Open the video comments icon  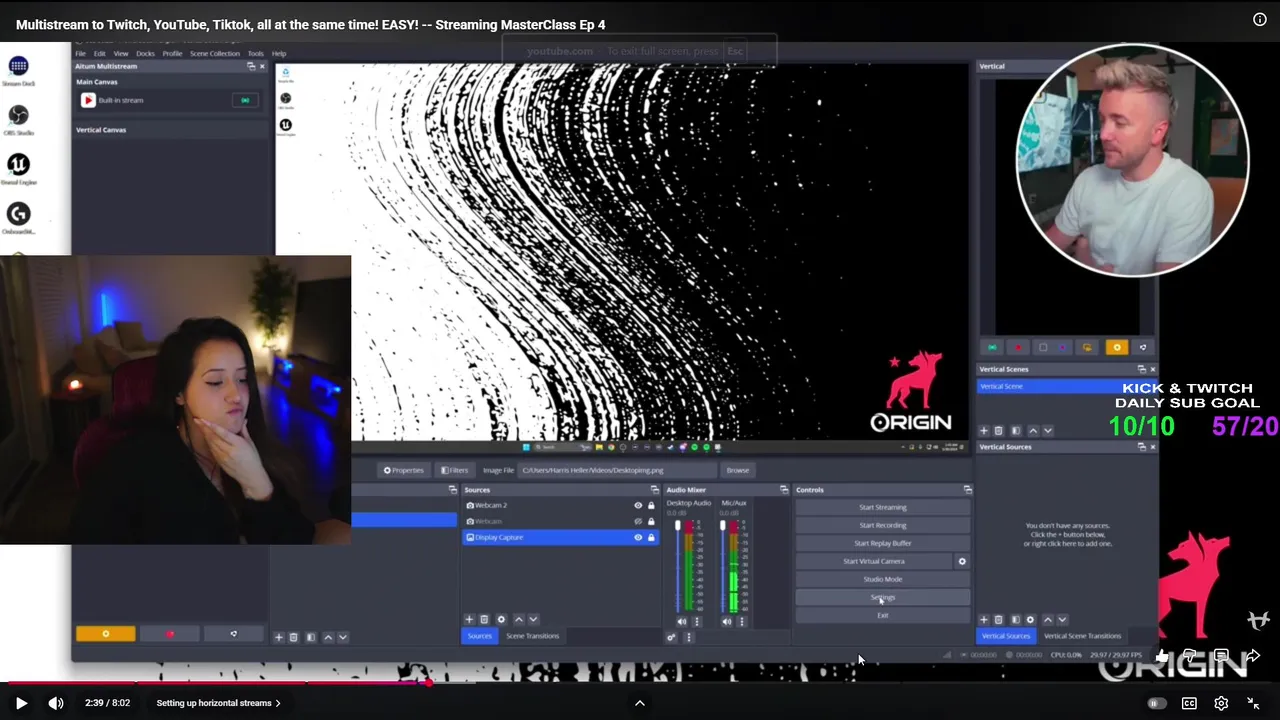pos(1221,656)
